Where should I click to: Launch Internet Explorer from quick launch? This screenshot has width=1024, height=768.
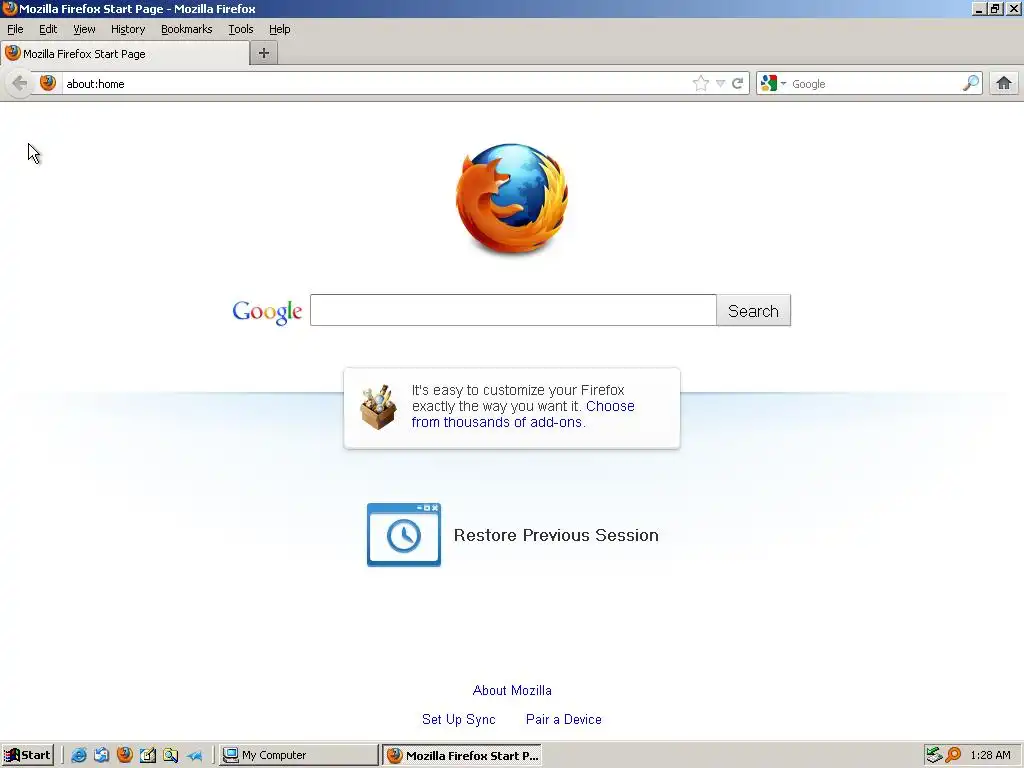[78, 756]
